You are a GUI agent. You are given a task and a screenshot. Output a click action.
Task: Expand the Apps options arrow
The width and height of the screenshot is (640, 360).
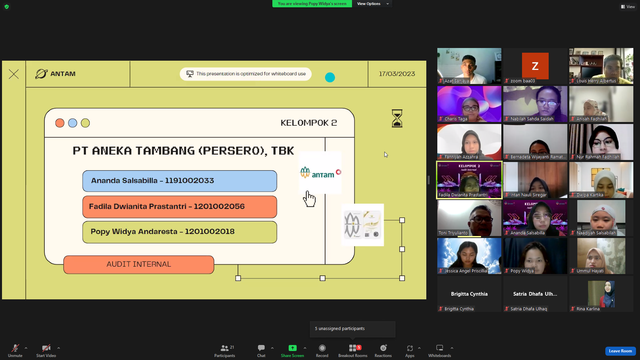pos(419,348)
